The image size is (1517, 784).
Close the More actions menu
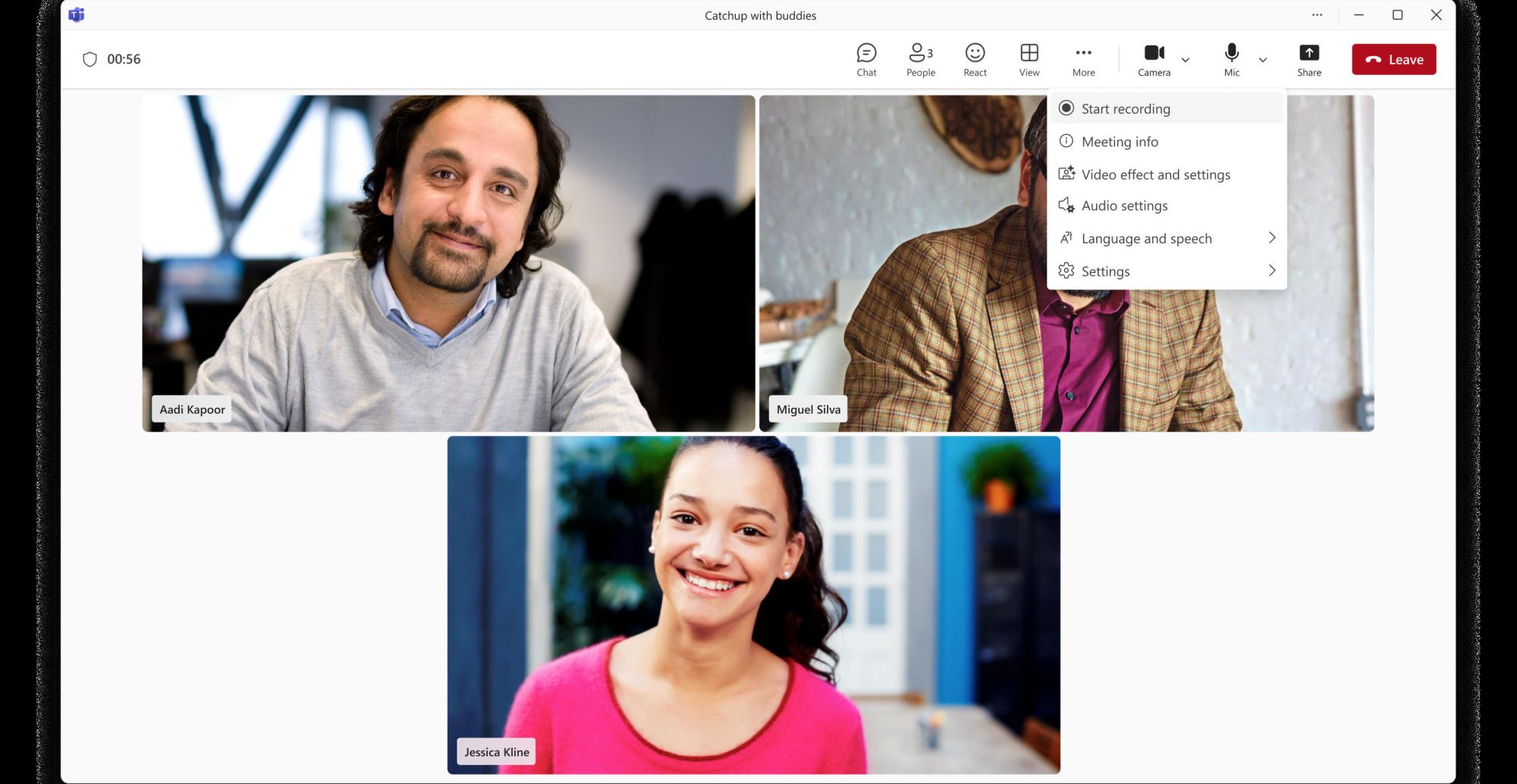[1083, 59]
